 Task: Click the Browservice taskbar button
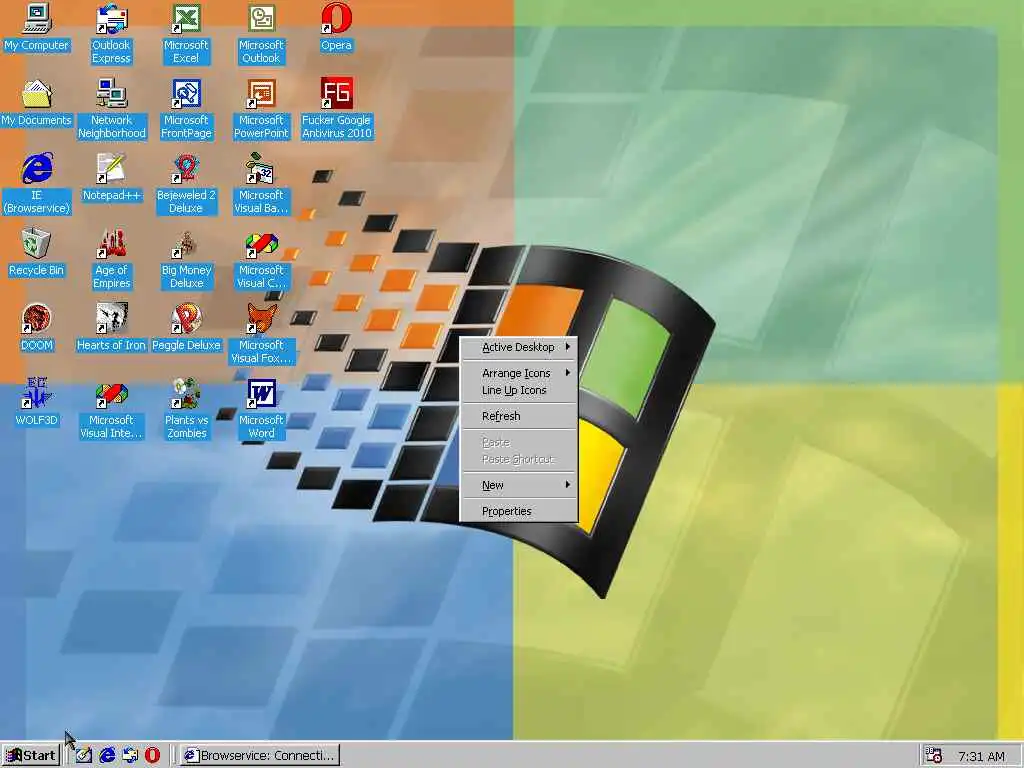coord(260,756)
